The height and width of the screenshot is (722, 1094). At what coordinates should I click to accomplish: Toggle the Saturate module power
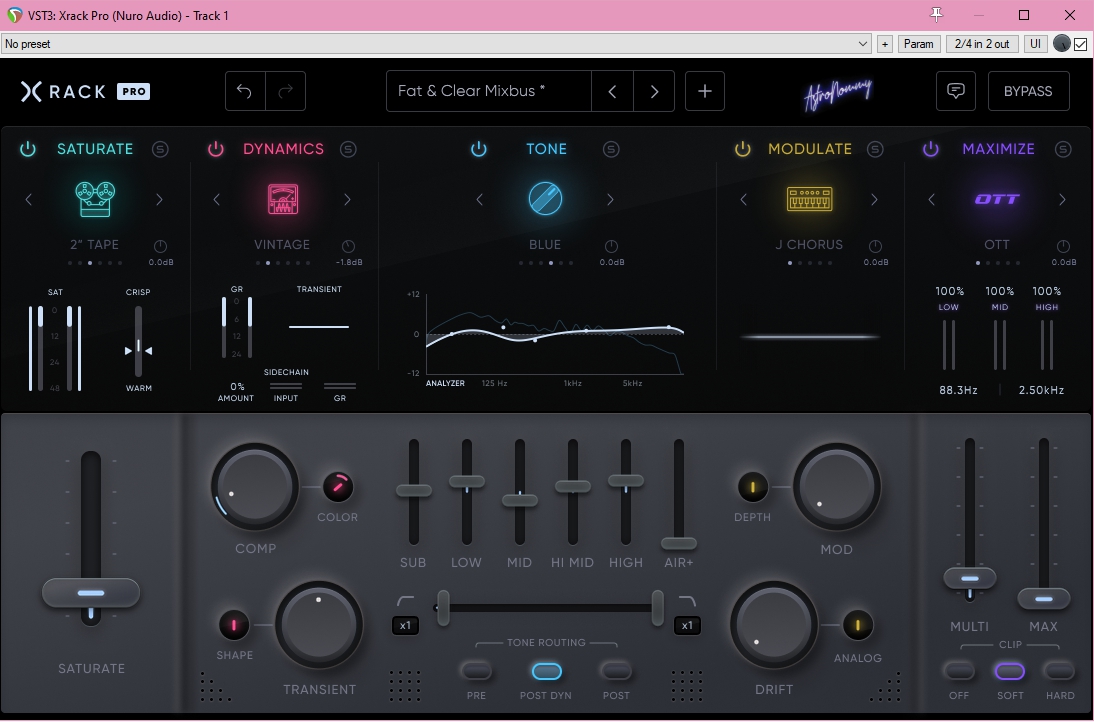coord(27,149)
